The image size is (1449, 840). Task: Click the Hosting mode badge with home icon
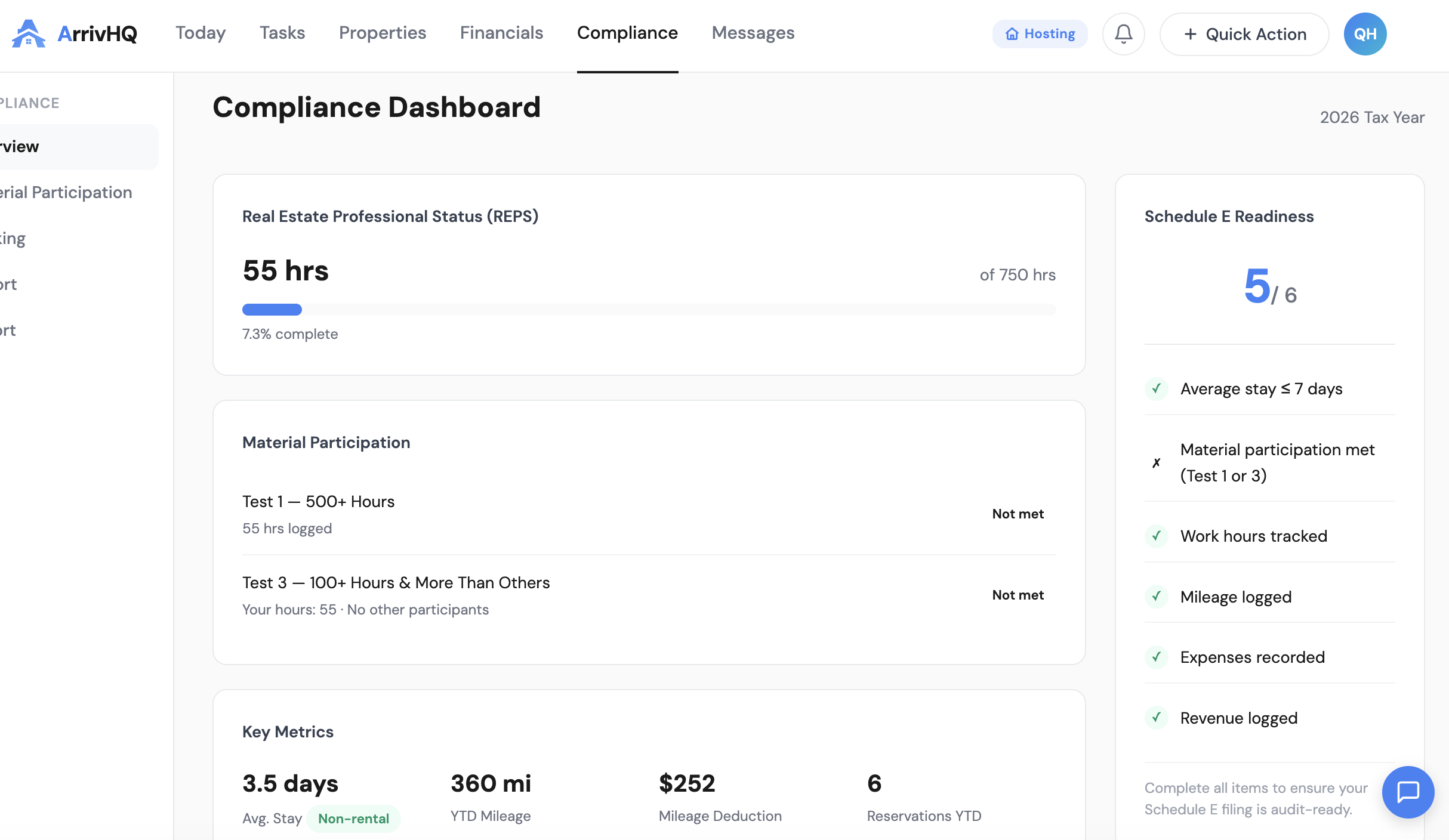(1040, 34)
